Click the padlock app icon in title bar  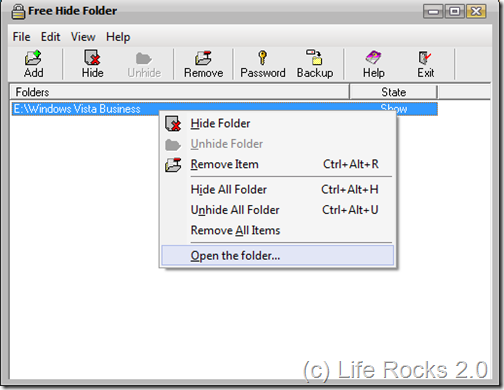click(18, 11)
